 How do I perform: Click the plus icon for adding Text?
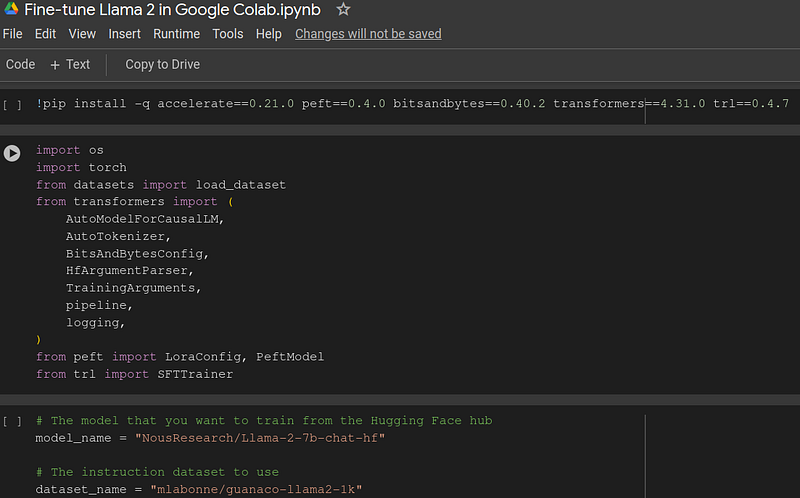tap(55, 65)
